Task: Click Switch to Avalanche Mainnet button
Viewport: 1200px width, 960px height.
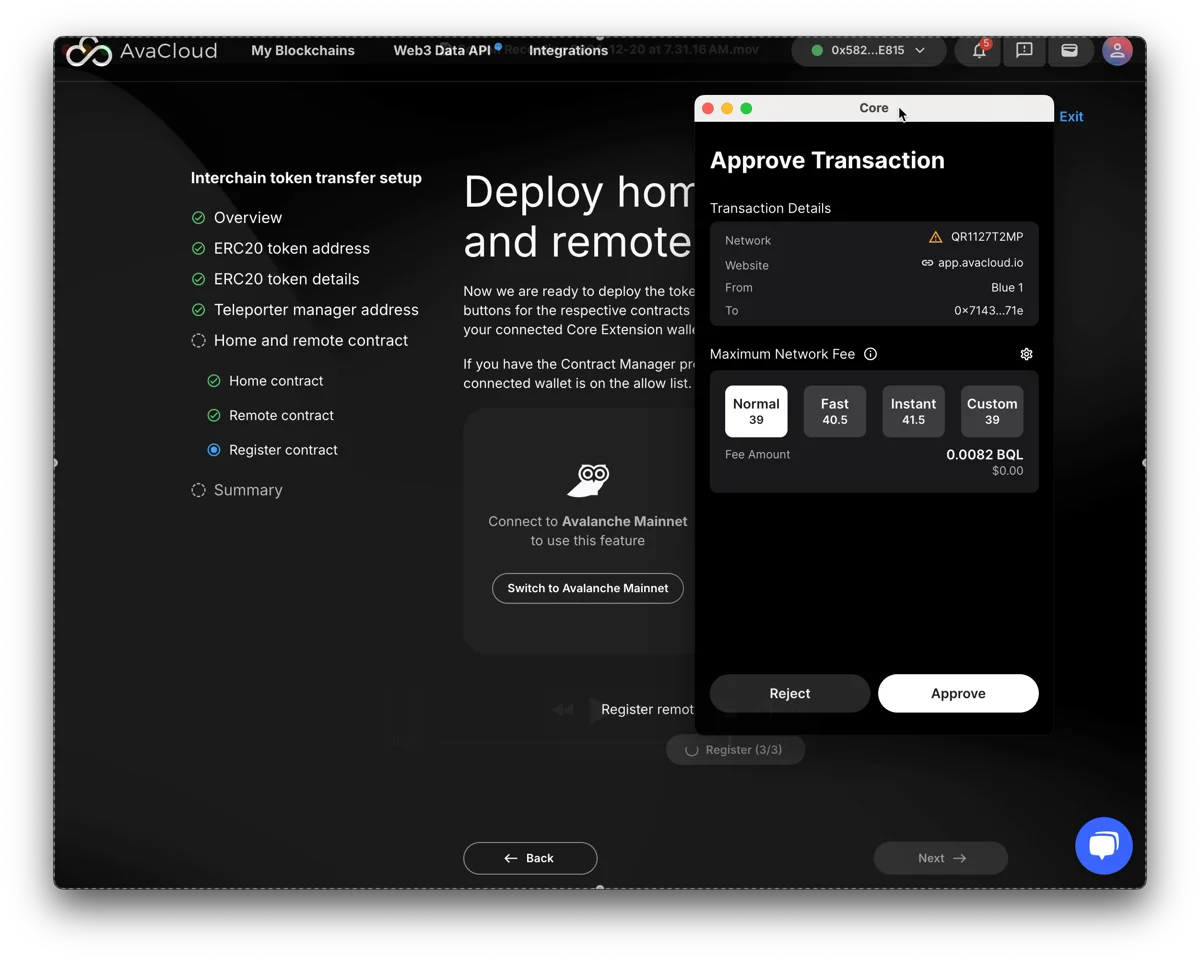Action: pyautogui.click(x=588, y=588)
